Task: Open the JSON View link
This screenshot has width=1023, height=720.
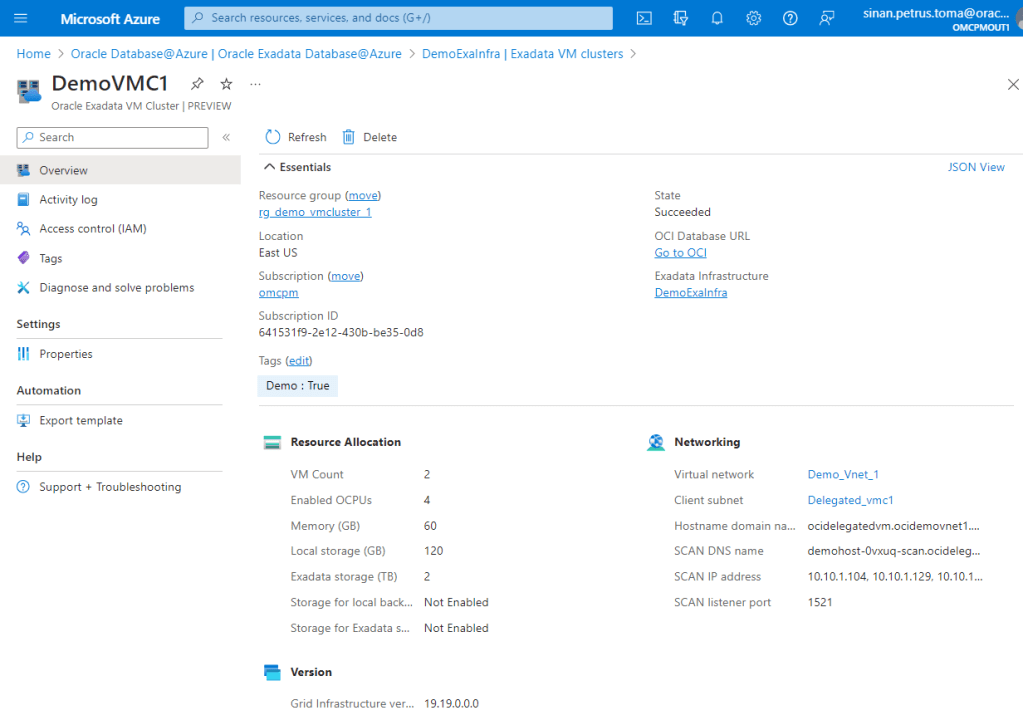Action: click(x=976, y=167)
